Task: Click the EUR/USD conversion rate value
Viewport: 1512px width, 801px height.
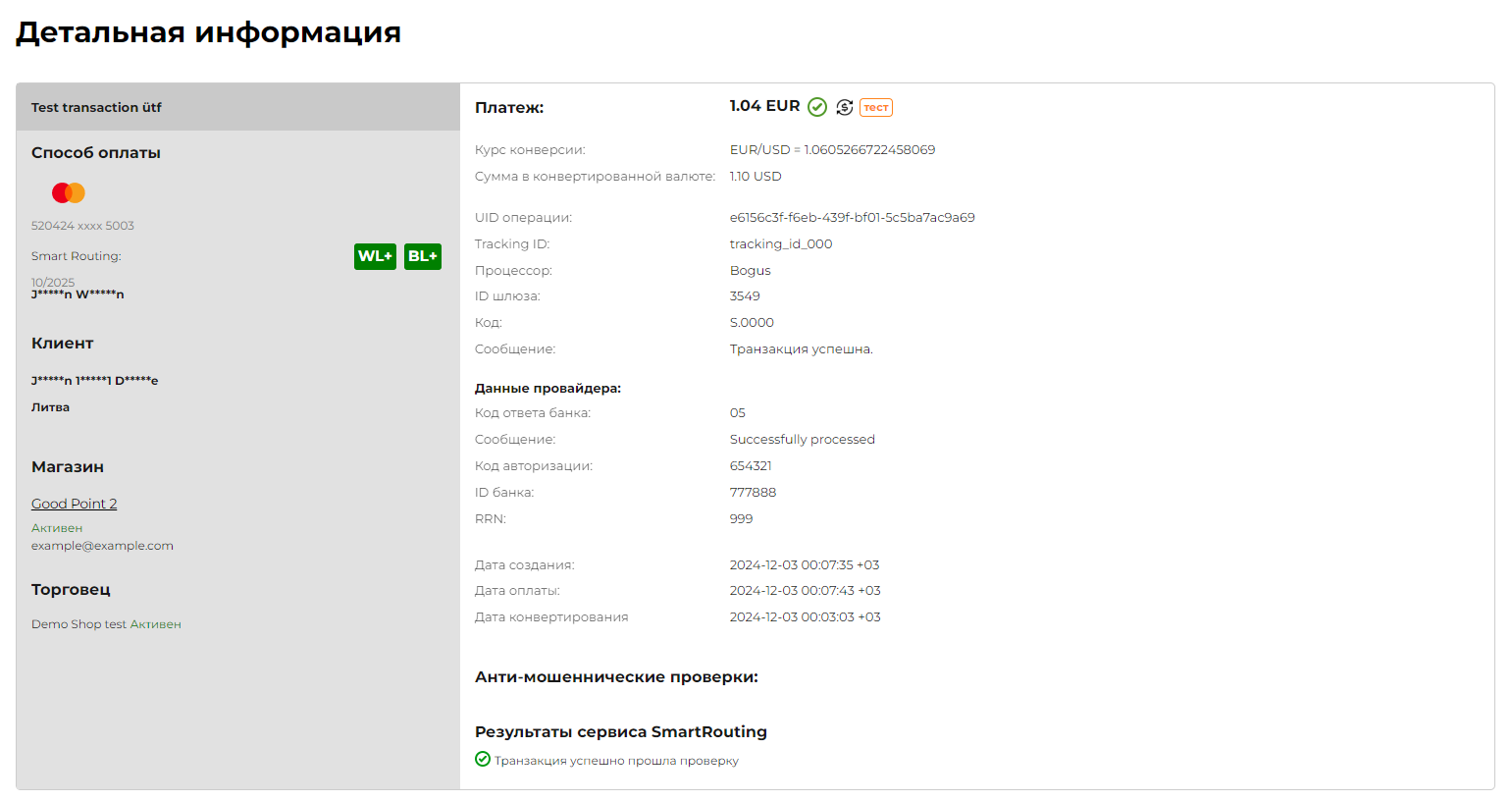Action: pos(832,150)
